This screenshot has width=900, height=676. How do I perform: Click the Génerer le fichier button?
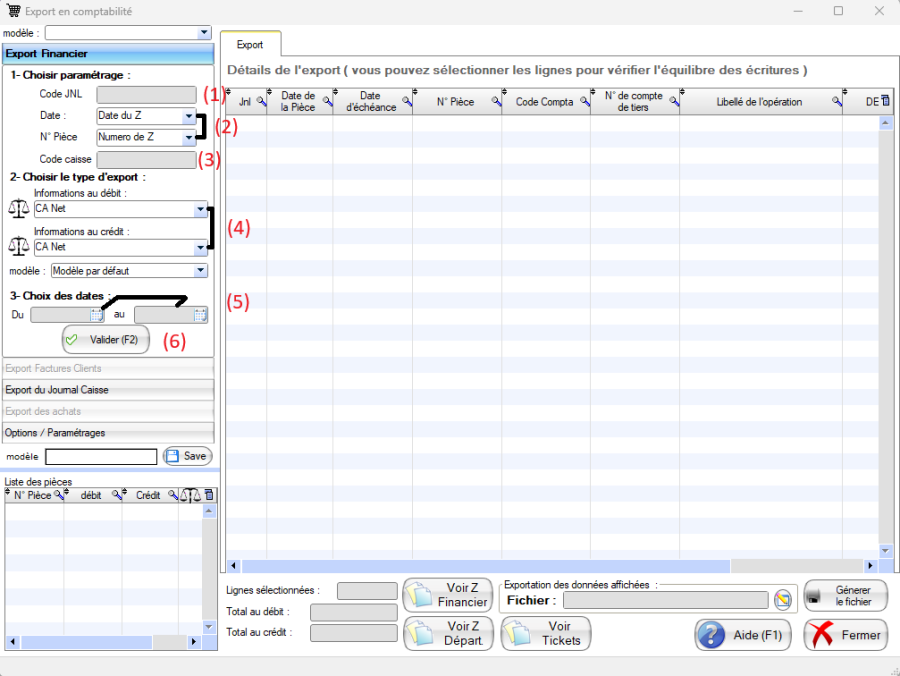[x=846, y=596]
